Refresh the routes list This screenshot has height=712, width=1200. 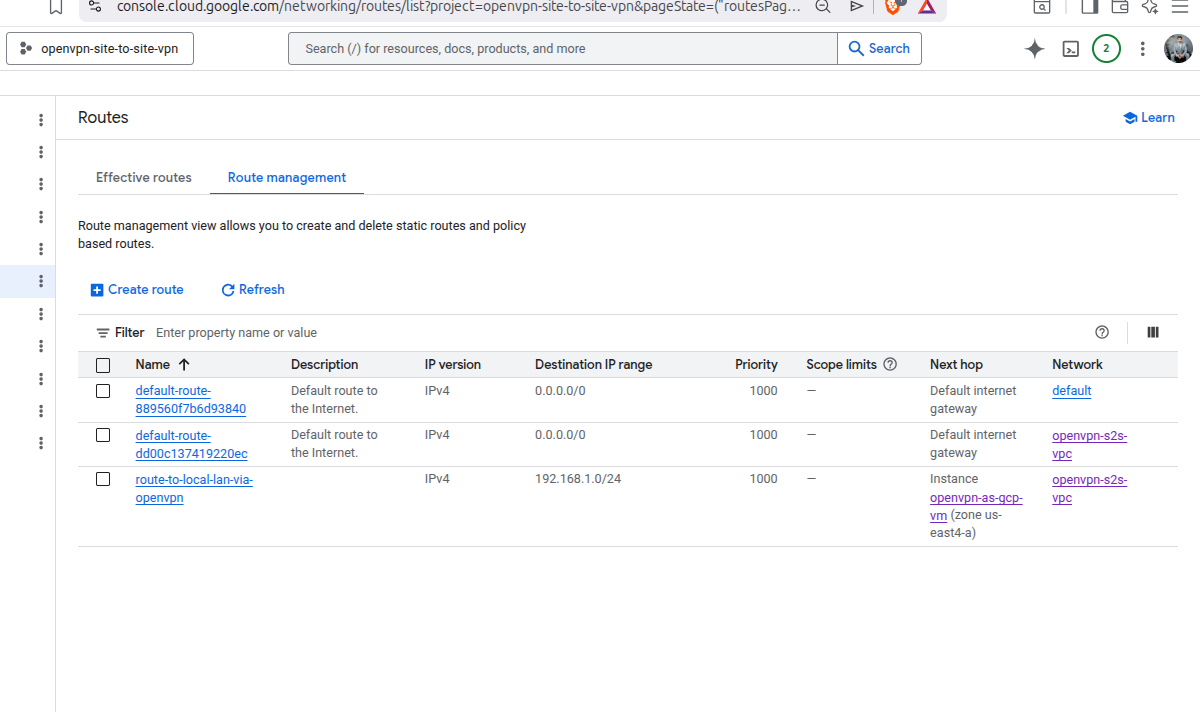[253, 290]
